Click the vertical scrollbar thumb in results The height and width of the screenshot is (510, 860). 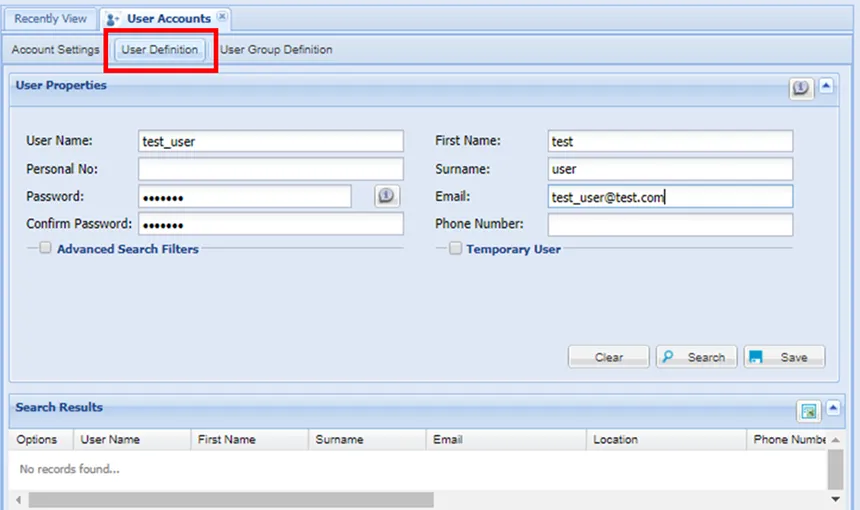835,469
